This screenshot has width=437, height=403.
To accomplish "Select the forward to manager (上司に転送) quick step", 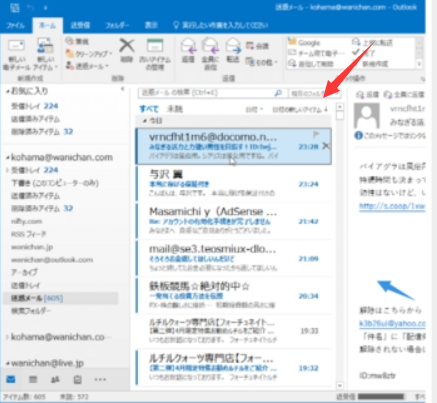I will pos(373,42).
